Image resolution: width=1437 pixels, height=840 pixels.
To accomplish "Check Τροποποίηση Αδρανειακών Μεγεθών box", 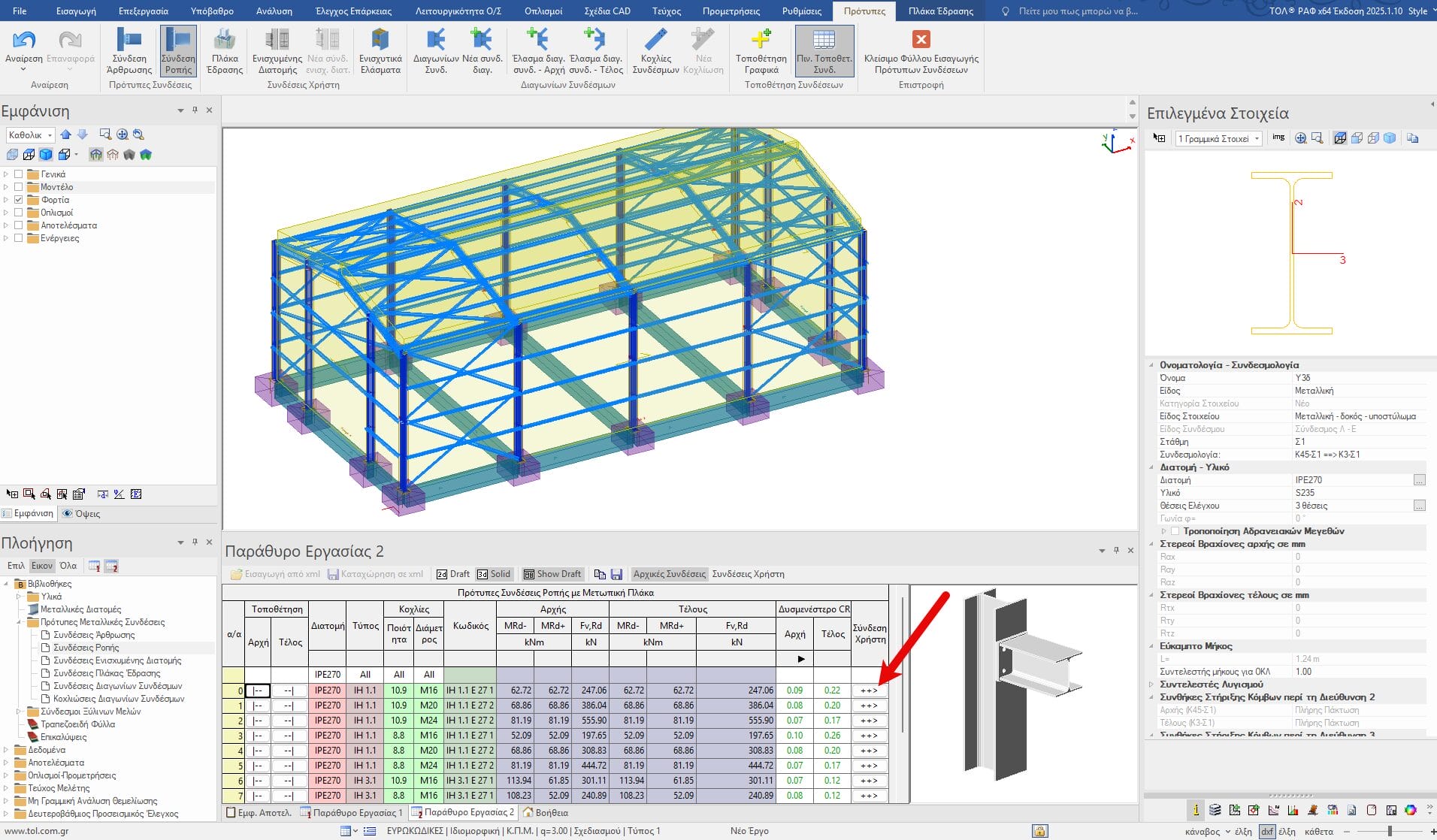I will point(1175,531).
